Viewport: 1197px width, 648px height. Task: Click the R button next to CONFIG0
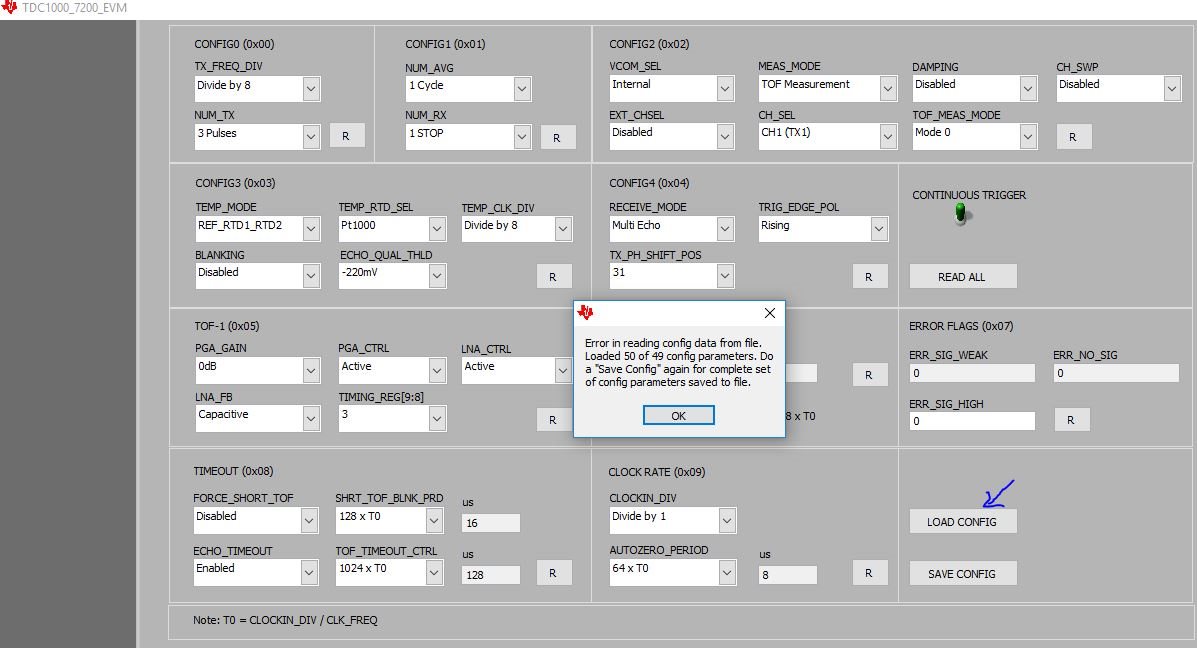click(347, 135)
